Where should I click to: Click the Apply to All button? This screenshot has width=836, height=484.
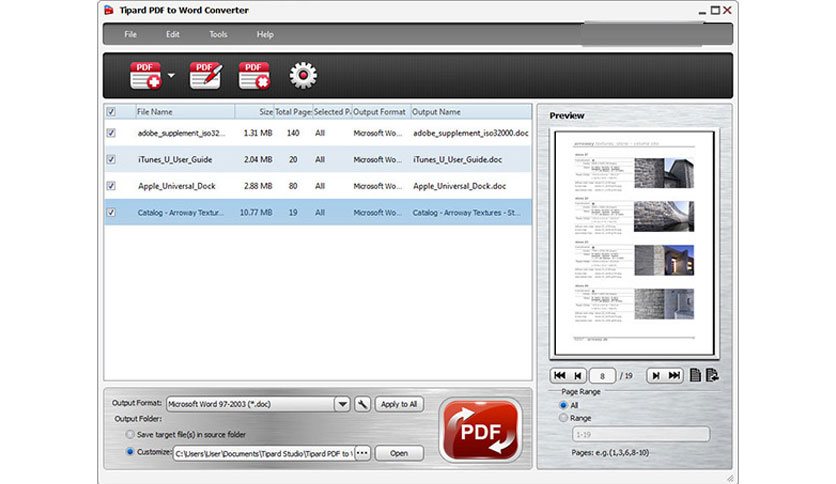399,404
